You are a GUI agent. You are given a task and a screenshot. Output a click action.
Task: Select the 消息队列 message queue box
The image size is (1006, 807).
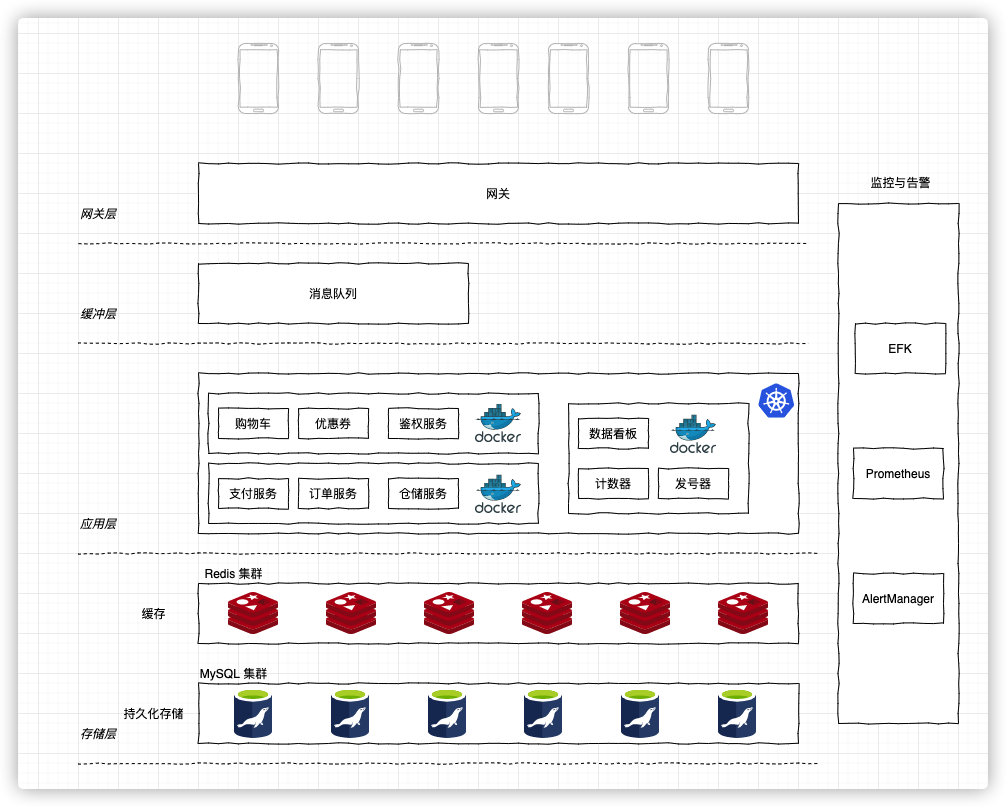point(333,293)
